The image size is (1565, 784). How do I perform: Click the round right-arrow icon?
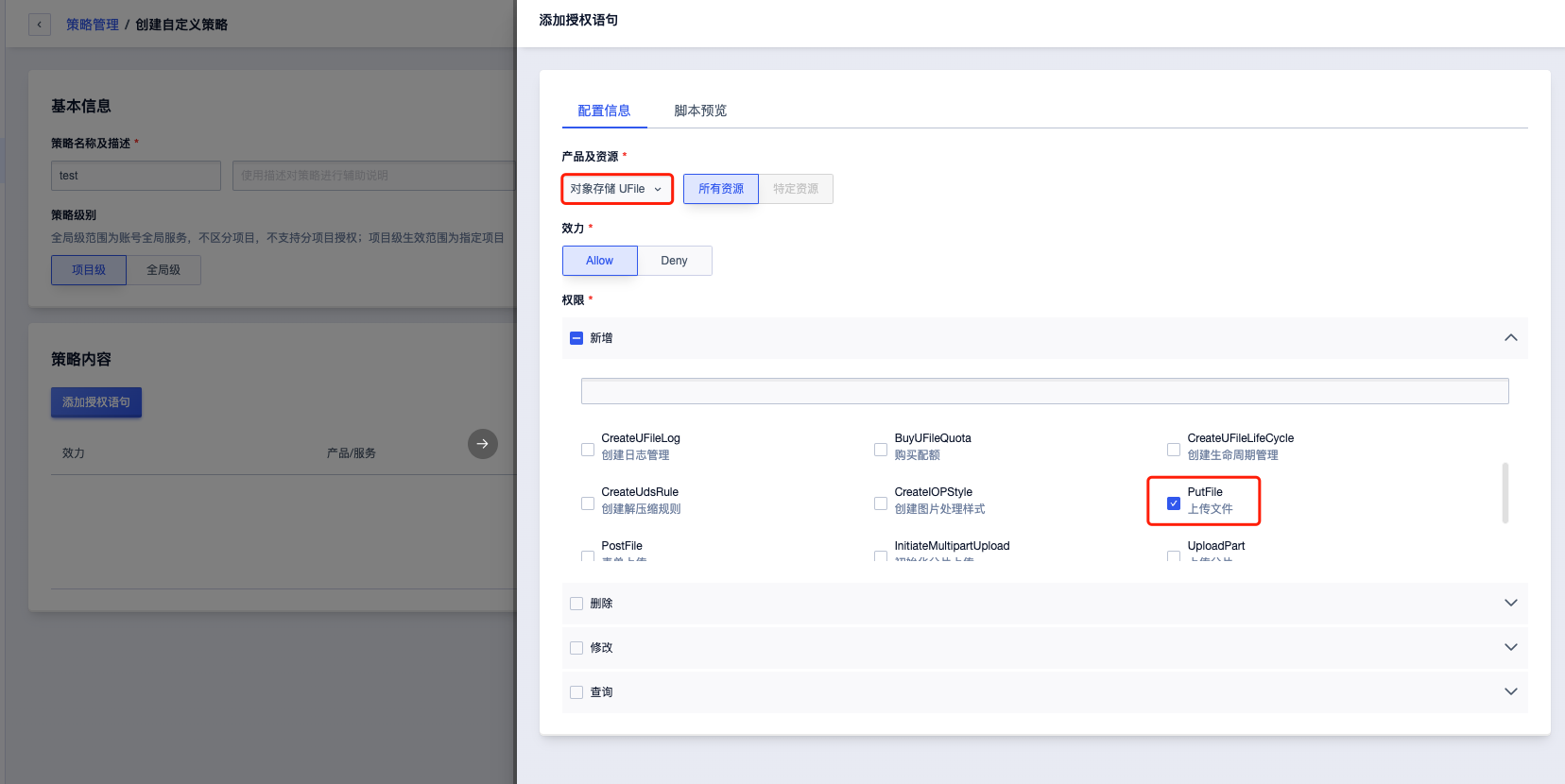pos(482,444)
